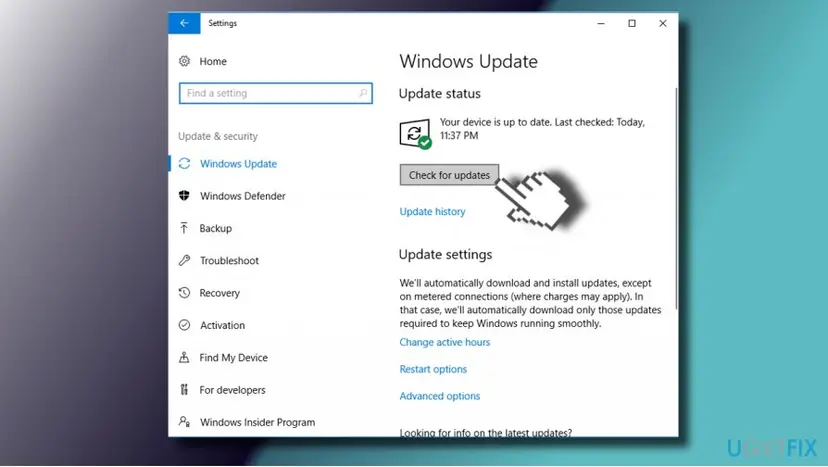The image size is (828, 467).
Task: Open the Change active hours link
Action: (x=445, y=342)
